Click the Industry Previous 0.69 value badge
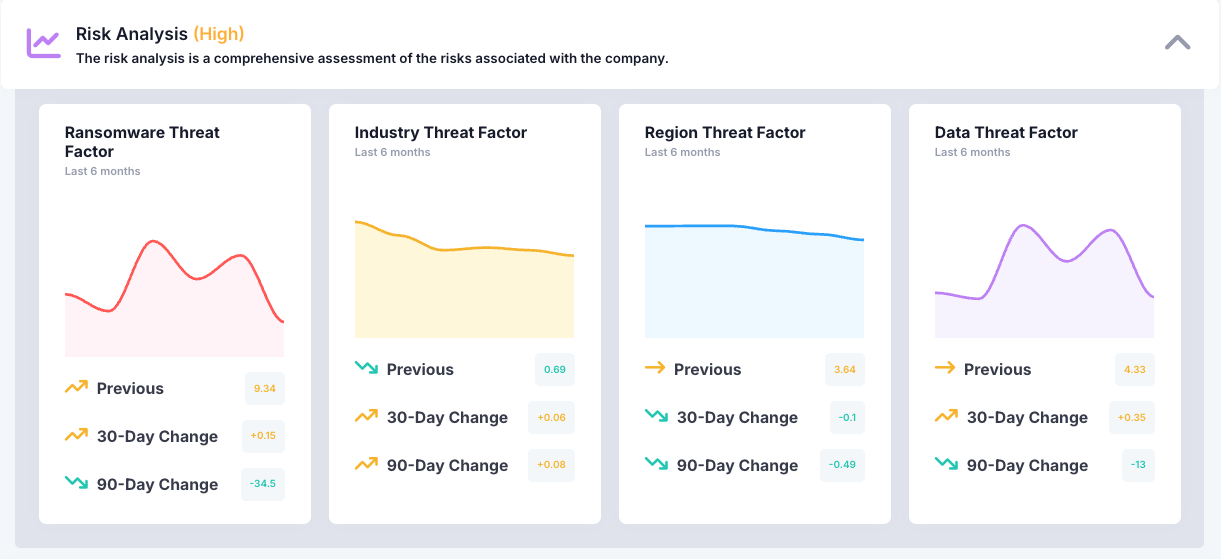Image resolution: width=1221 pixels, height=559 pixels. pos(555,369)
